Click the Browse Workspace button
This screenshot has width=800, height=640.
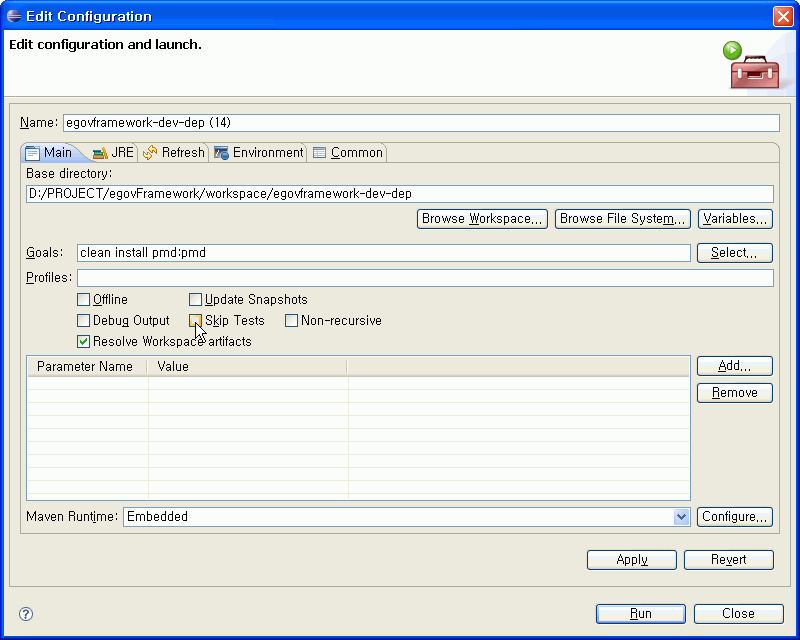point(482,219)
